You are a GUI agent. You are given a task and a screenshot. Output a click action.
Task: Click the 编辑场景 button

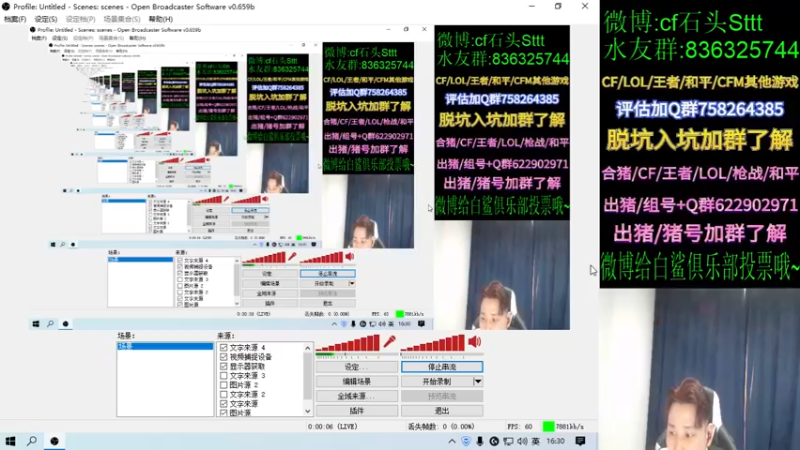tap(357, 381)
